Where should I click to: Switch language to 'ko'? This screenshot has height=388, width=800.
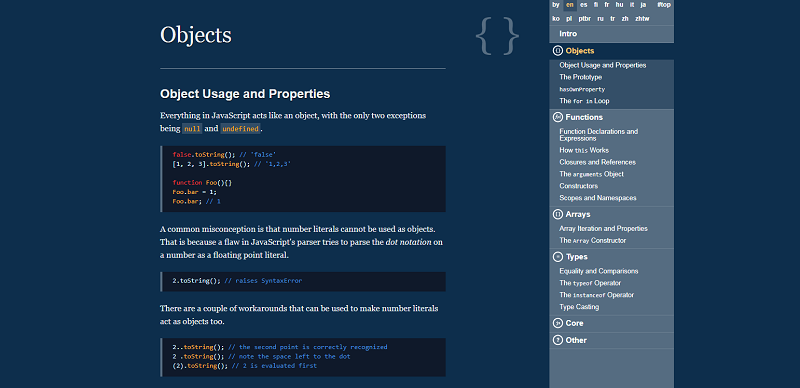coord(556,18)
